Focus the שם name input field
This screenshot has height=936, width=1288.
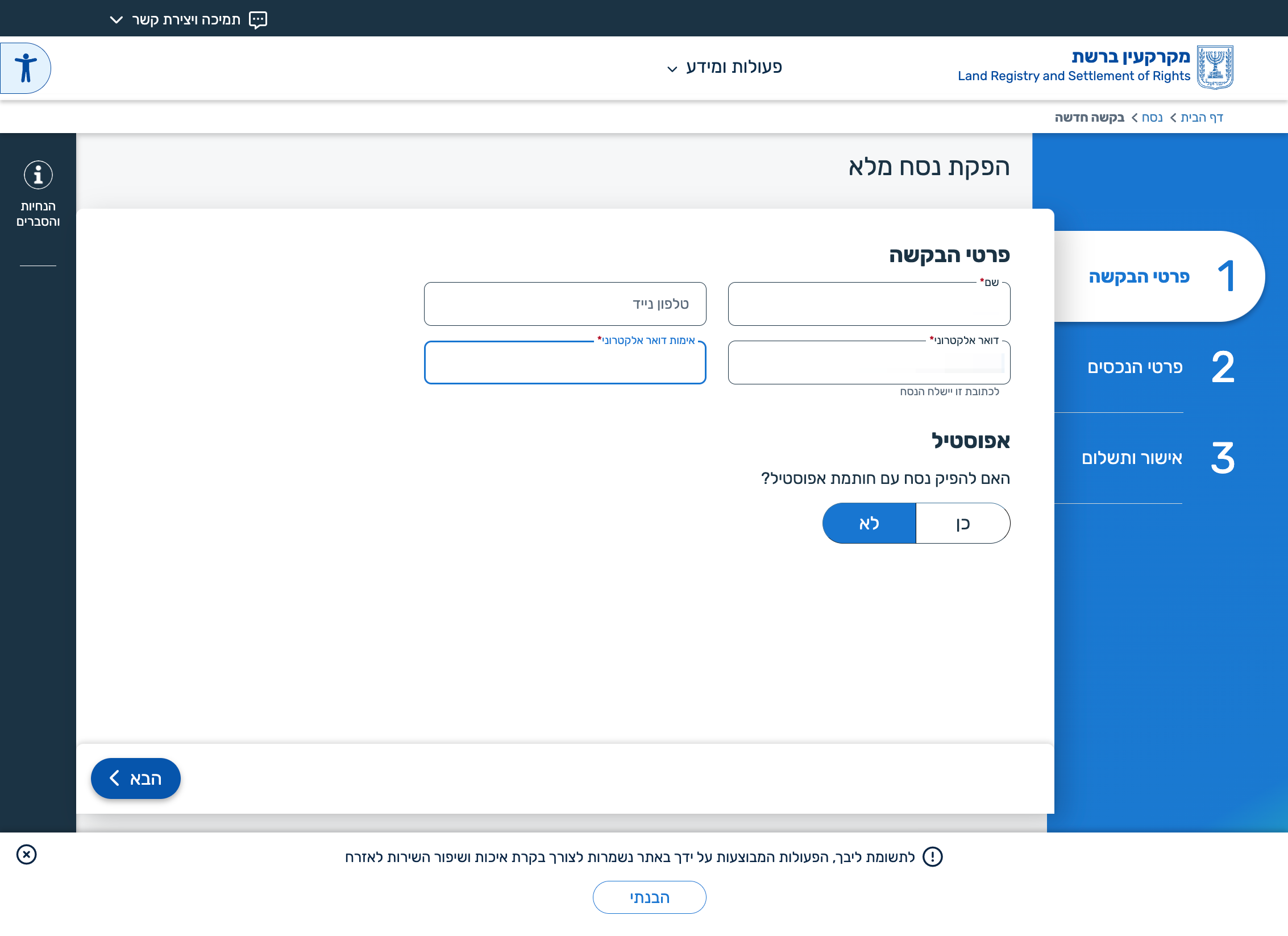869,304
